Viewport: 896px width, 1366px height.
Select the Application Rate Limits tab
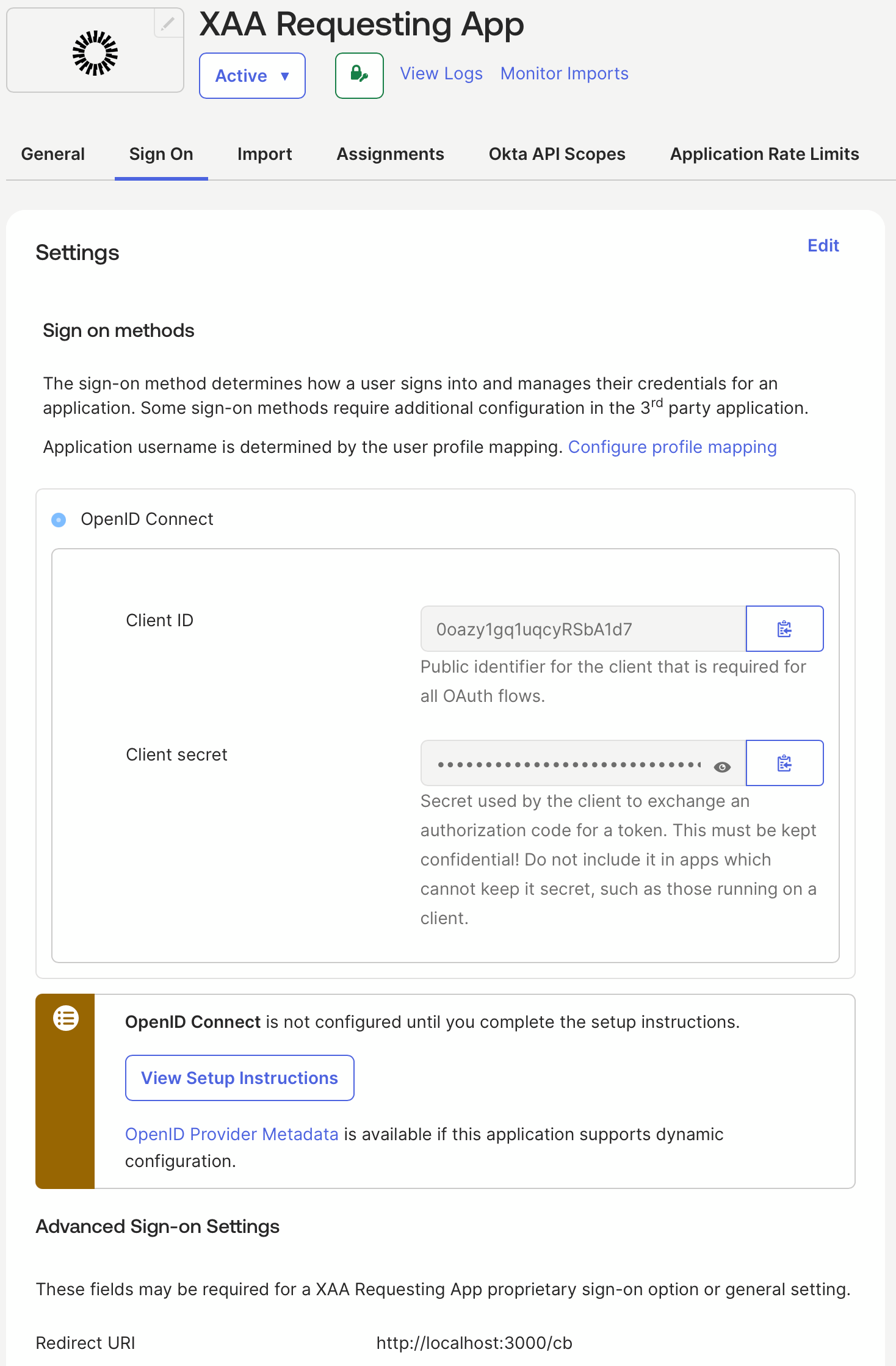(x=765, y=154)
